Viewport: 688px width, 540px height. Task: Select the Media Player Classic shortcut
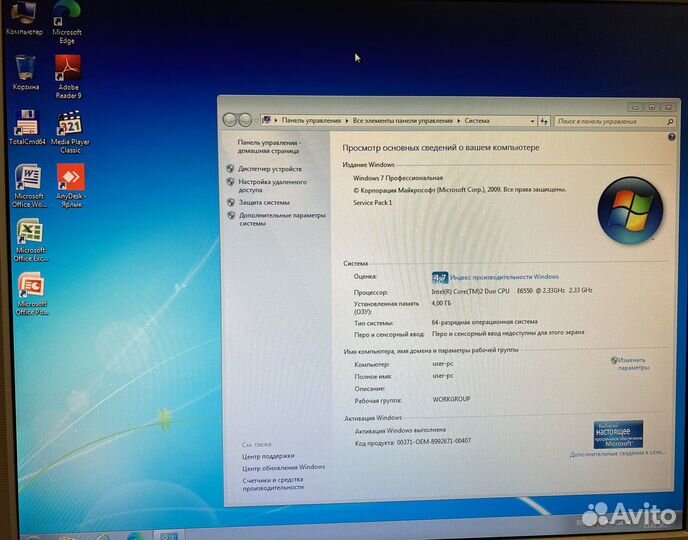[70, 132]
